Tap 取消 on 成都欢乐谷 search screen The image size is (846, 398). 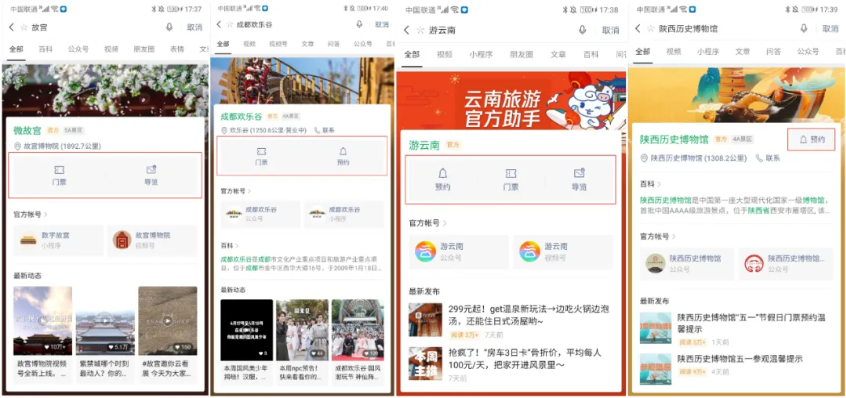(x=382, y=24)
